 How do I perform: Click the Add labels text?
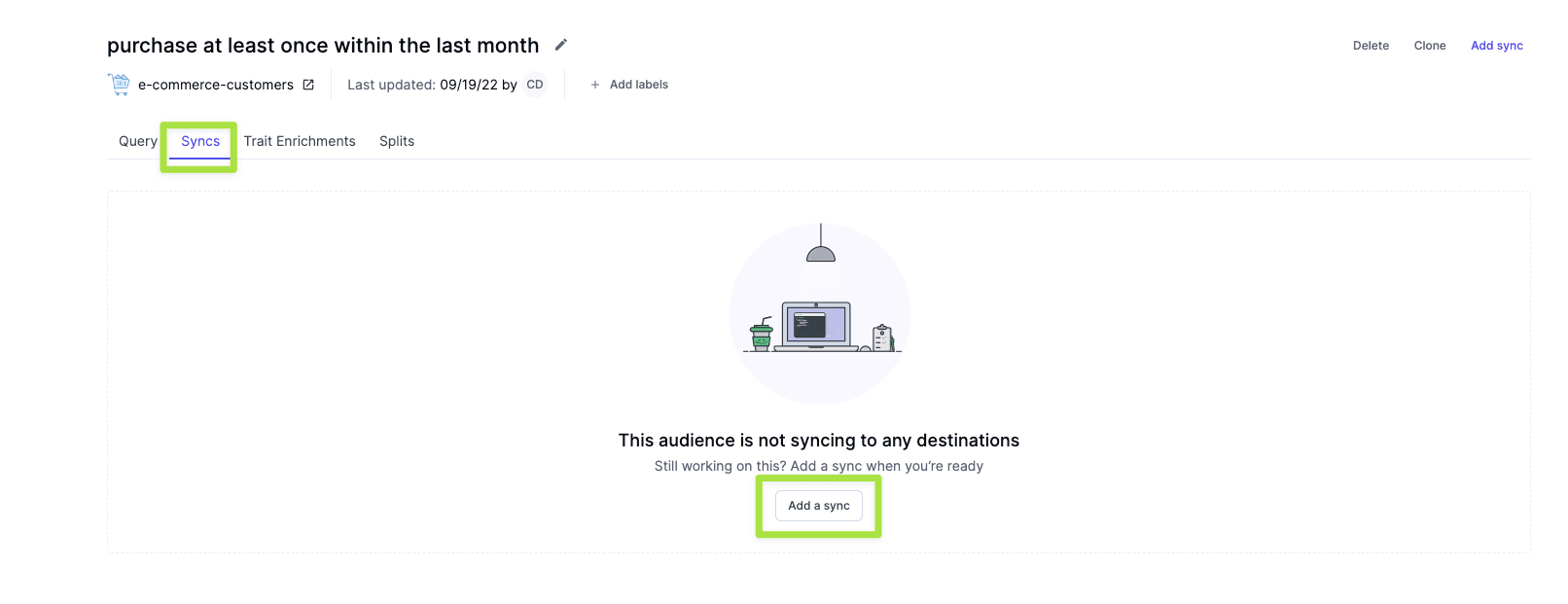click(639, 85)
